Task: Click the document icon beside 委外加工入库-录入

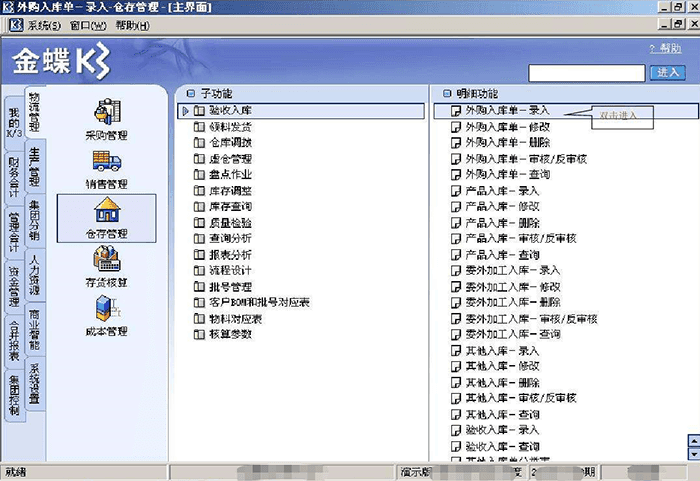Action: (x=456, y=271)
